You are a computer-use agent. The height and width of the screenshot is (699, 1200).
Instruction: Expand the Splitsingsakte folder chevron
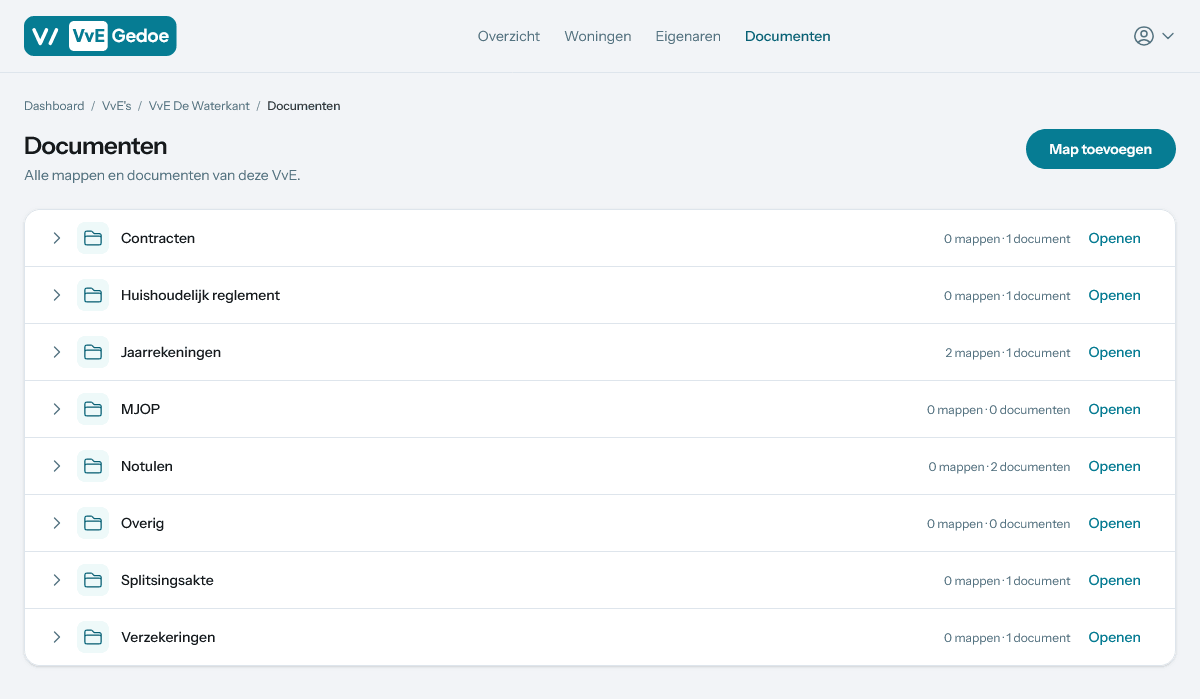[57, 580]
